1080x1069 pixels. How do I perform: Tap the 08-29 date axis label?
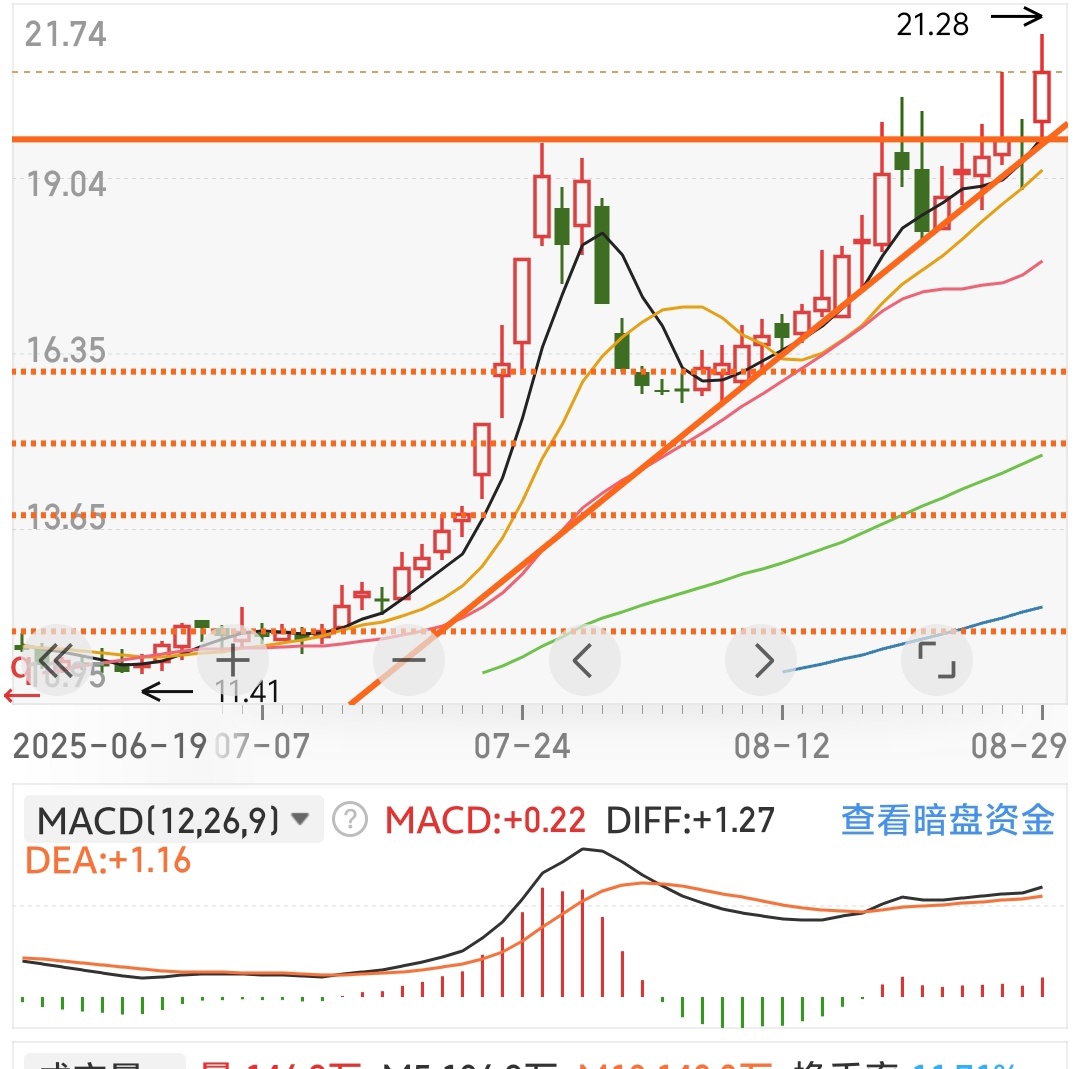click(x=1019, y=747)
